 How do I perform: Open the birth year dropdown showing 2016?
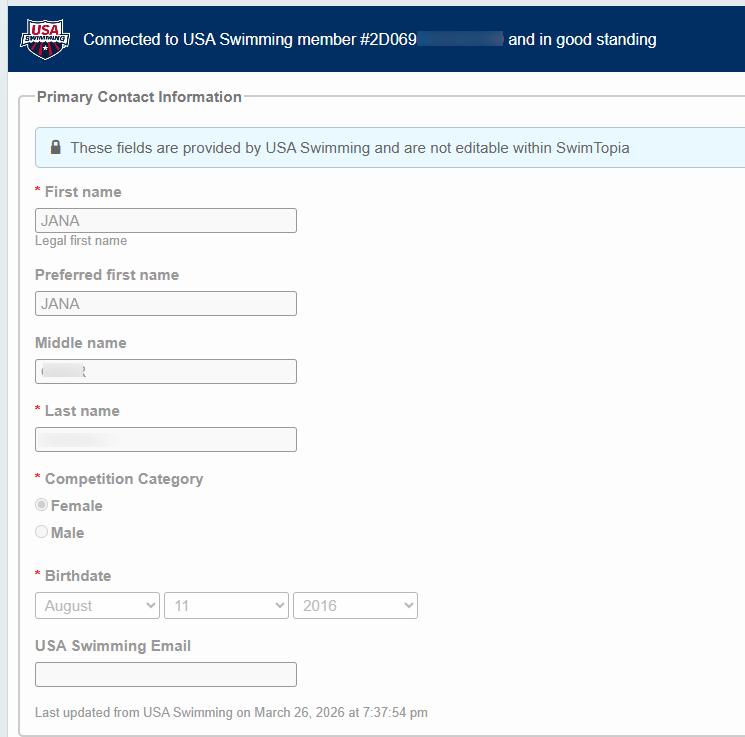[x=355, y=605]
